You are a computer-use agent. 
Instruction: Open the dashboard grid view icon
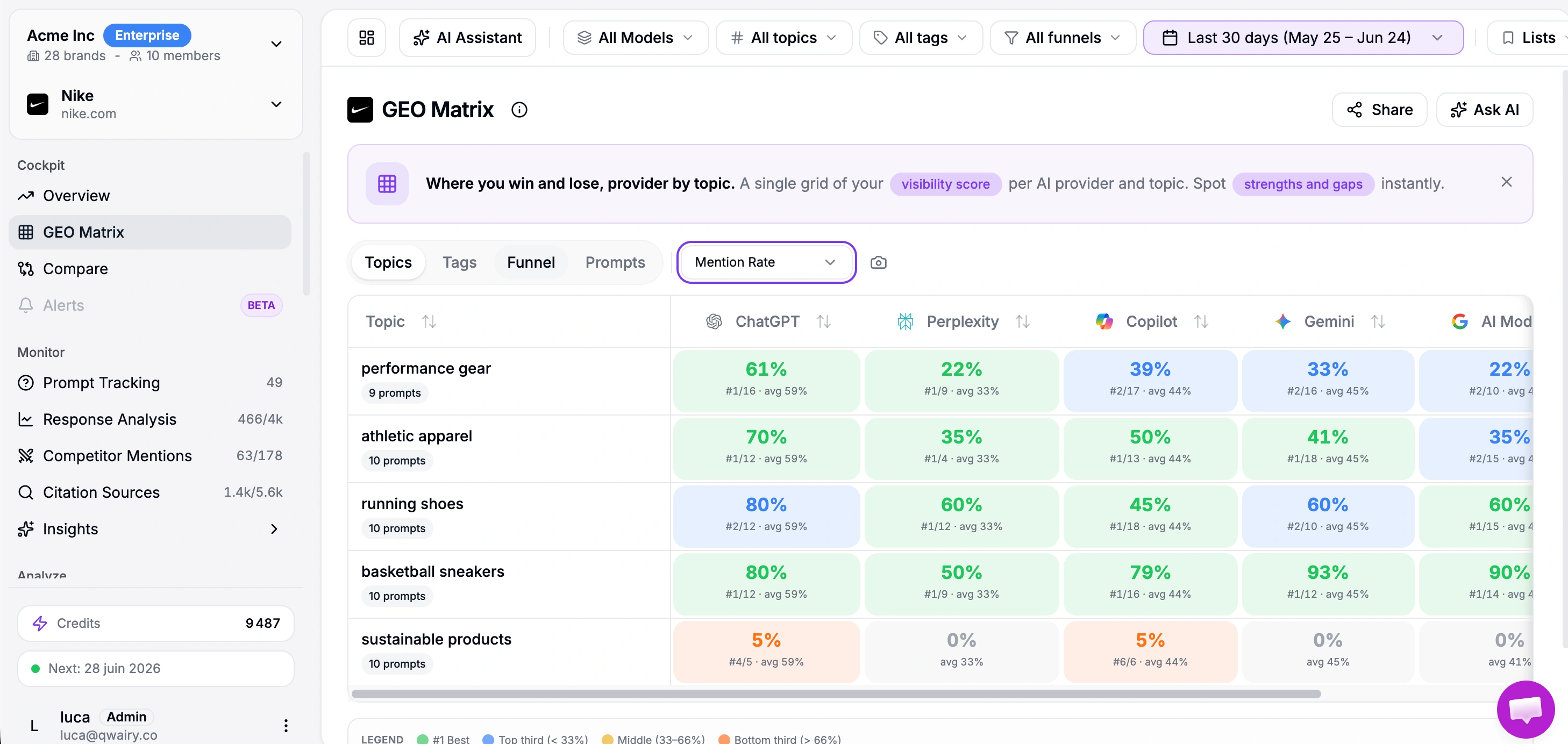(x=366, y=38)
